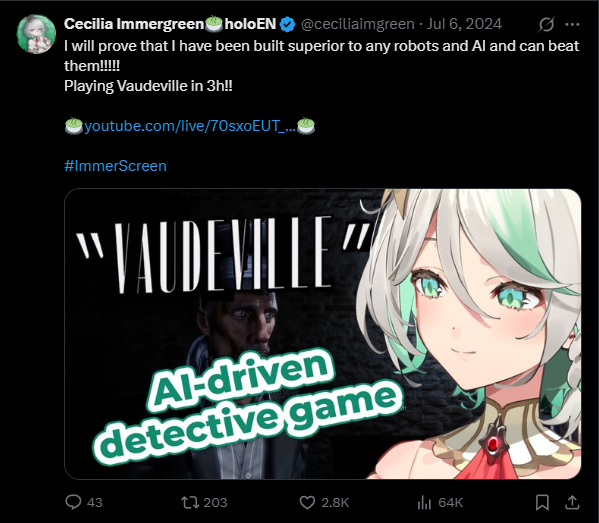Click the @ceciliaimgreen handle
This screenshot has width=599, height=523.
[x=358, y=24]
